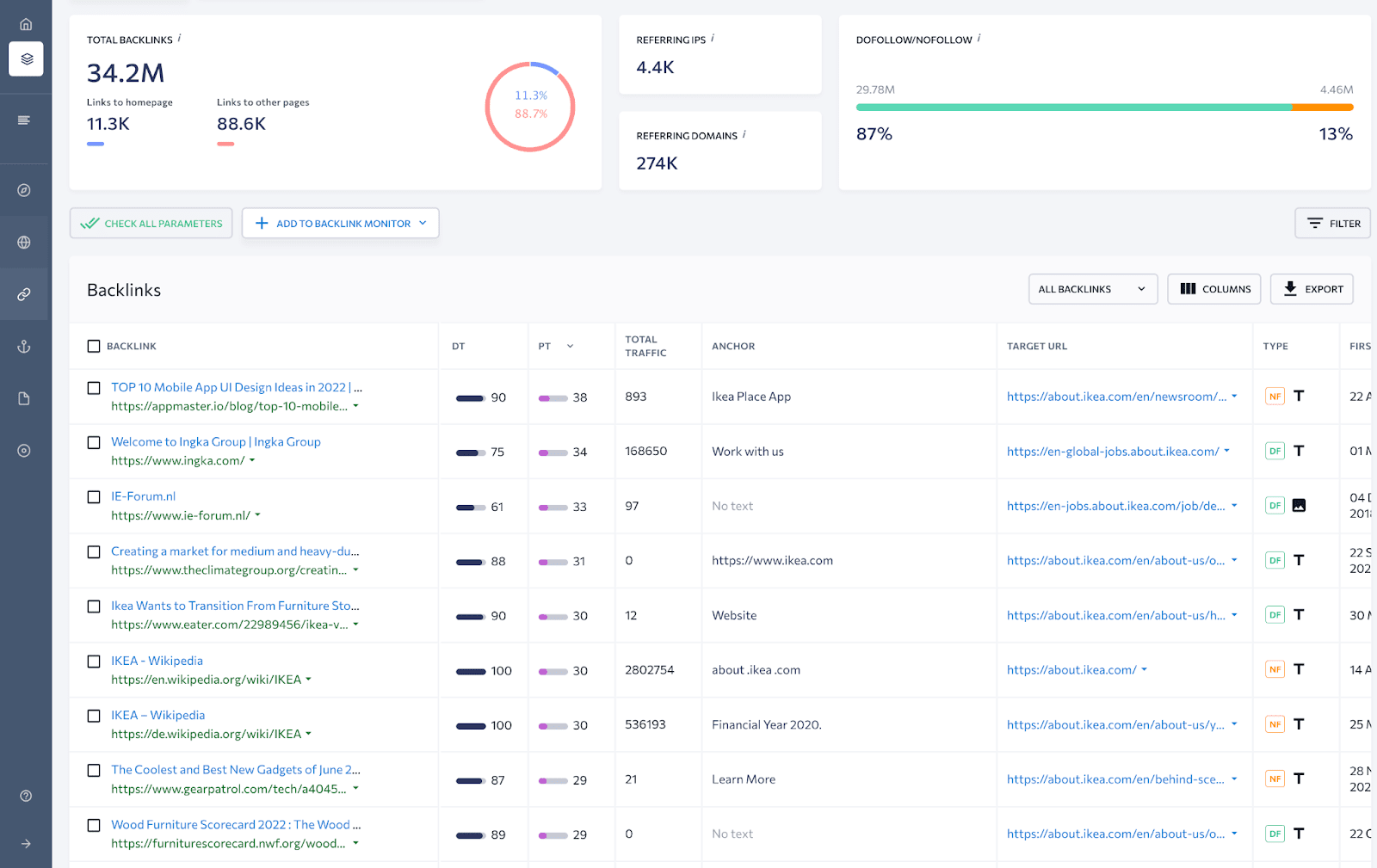Open the compass icon in the sidebar
This screenshot has height=868, width=1377.
pyautogui.click(x=25, y=189)
